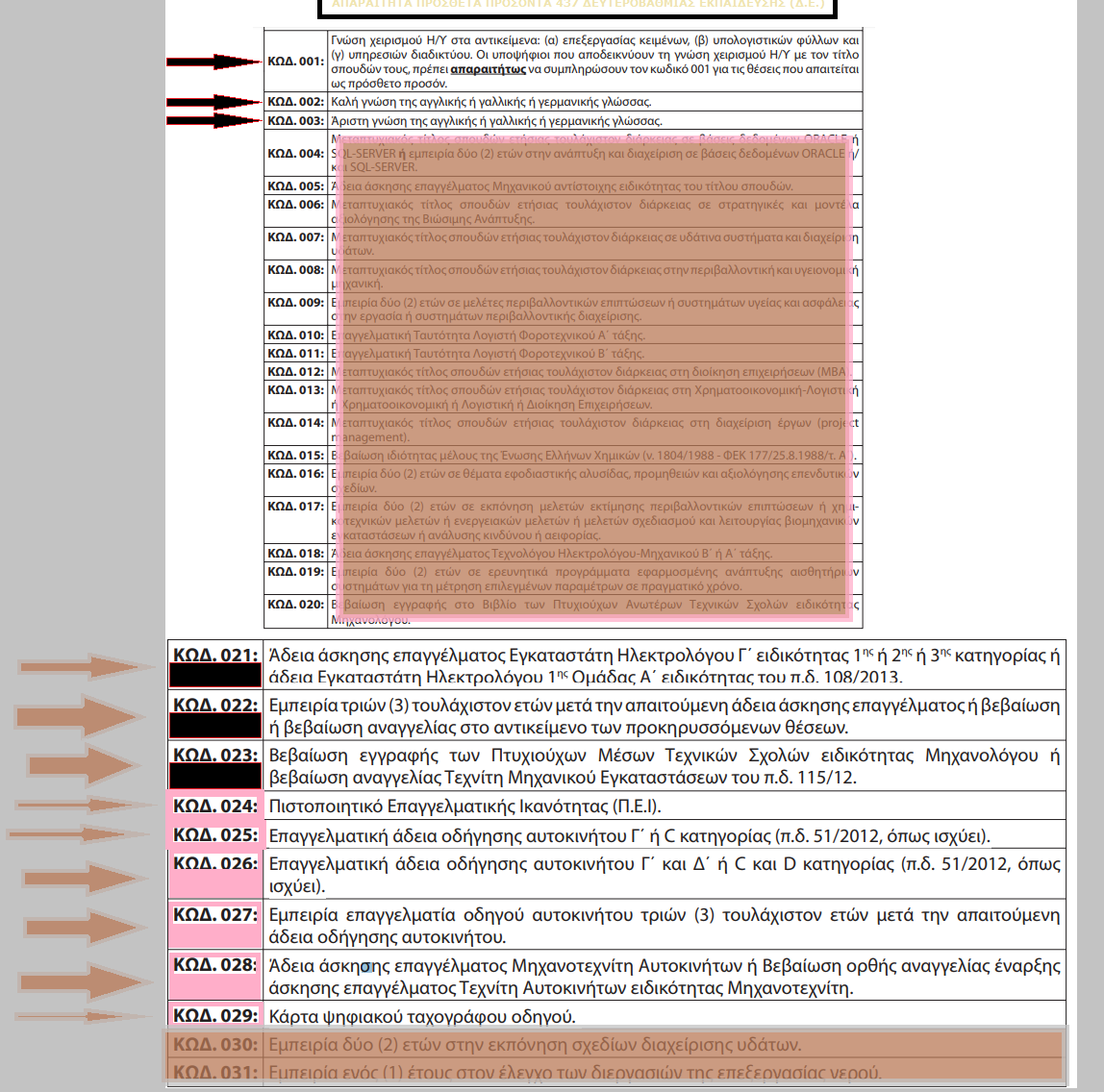Click the underlined word απαραιτήτως

point(488,69)
